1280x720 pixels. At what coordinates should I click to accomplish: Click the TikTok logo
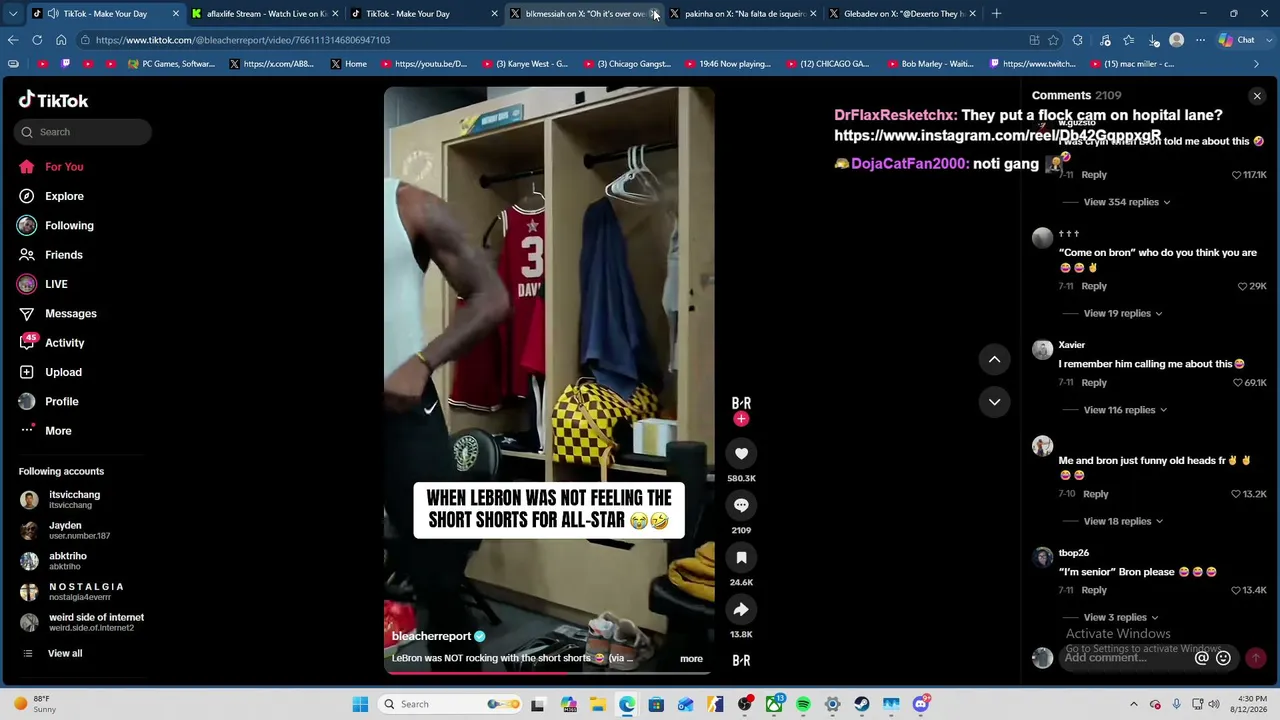coord(54,100)
